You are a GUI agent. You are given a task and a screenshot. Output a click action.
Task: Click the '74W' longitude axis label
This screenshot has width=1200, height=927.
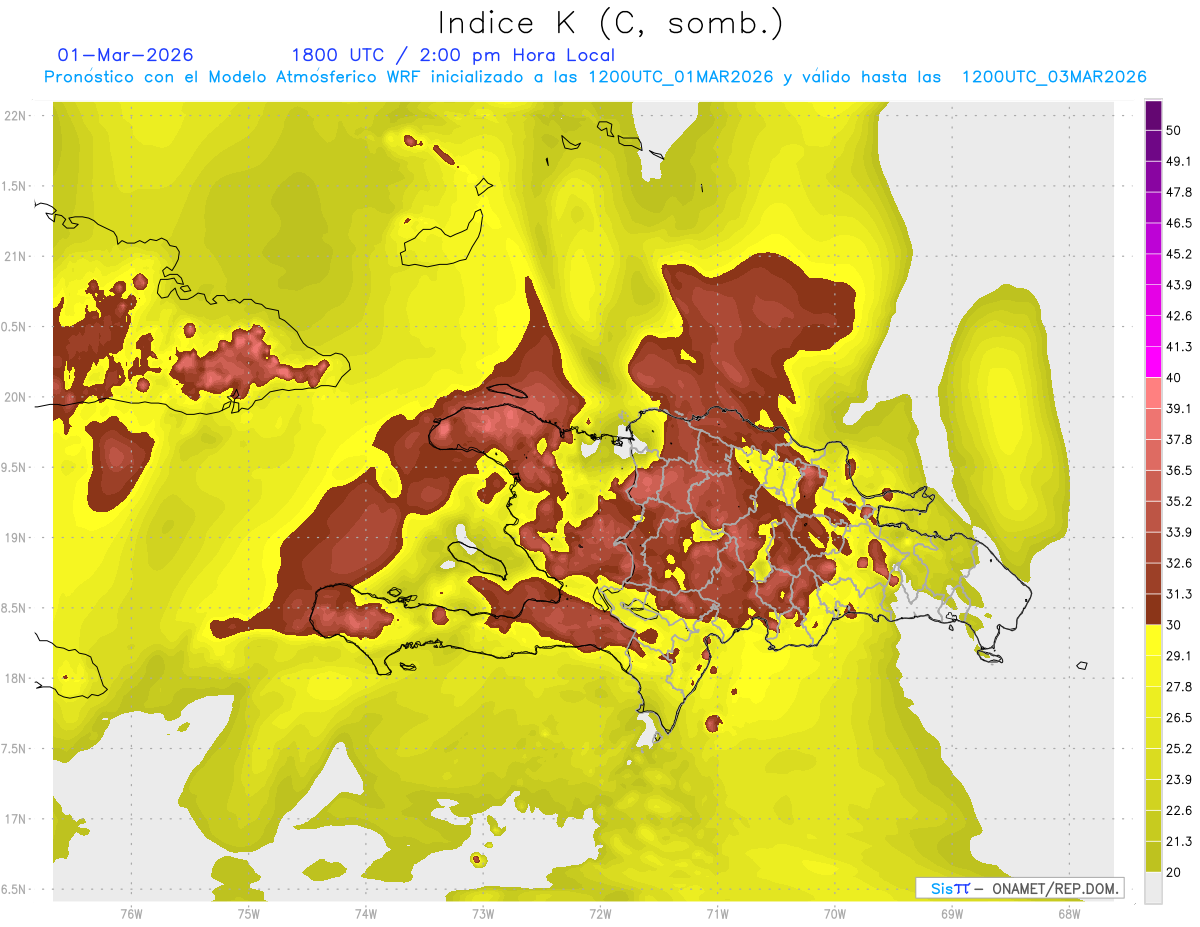pos(365,914)
